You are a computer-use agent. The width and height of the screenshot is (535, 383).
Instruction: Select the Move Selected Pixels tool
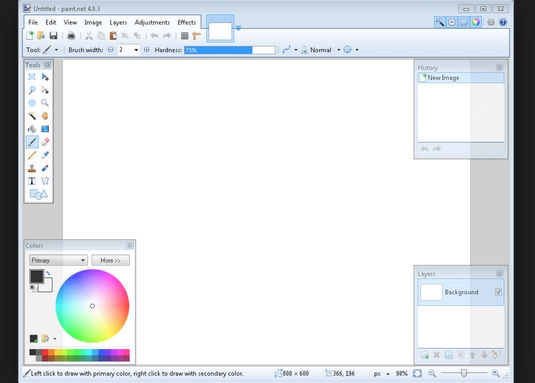pos(45,77)
